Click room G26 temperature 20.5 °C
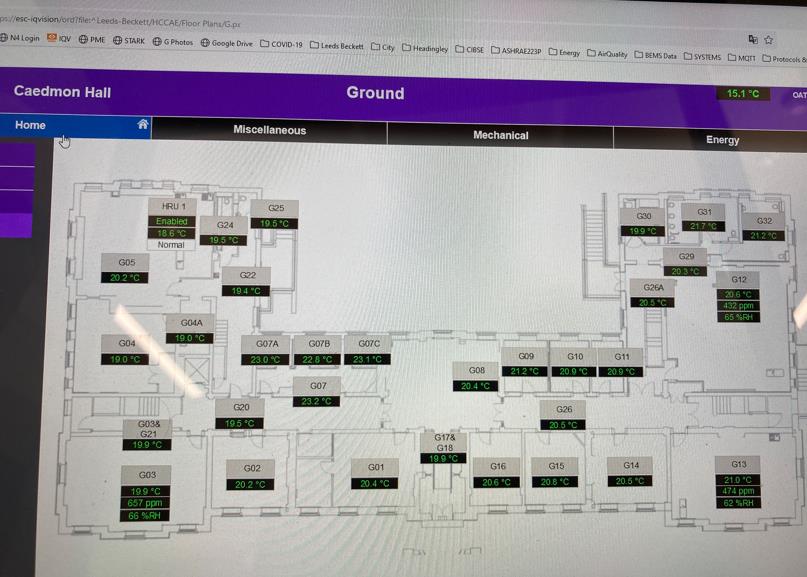Screen dimensions: 807x577 563,425
